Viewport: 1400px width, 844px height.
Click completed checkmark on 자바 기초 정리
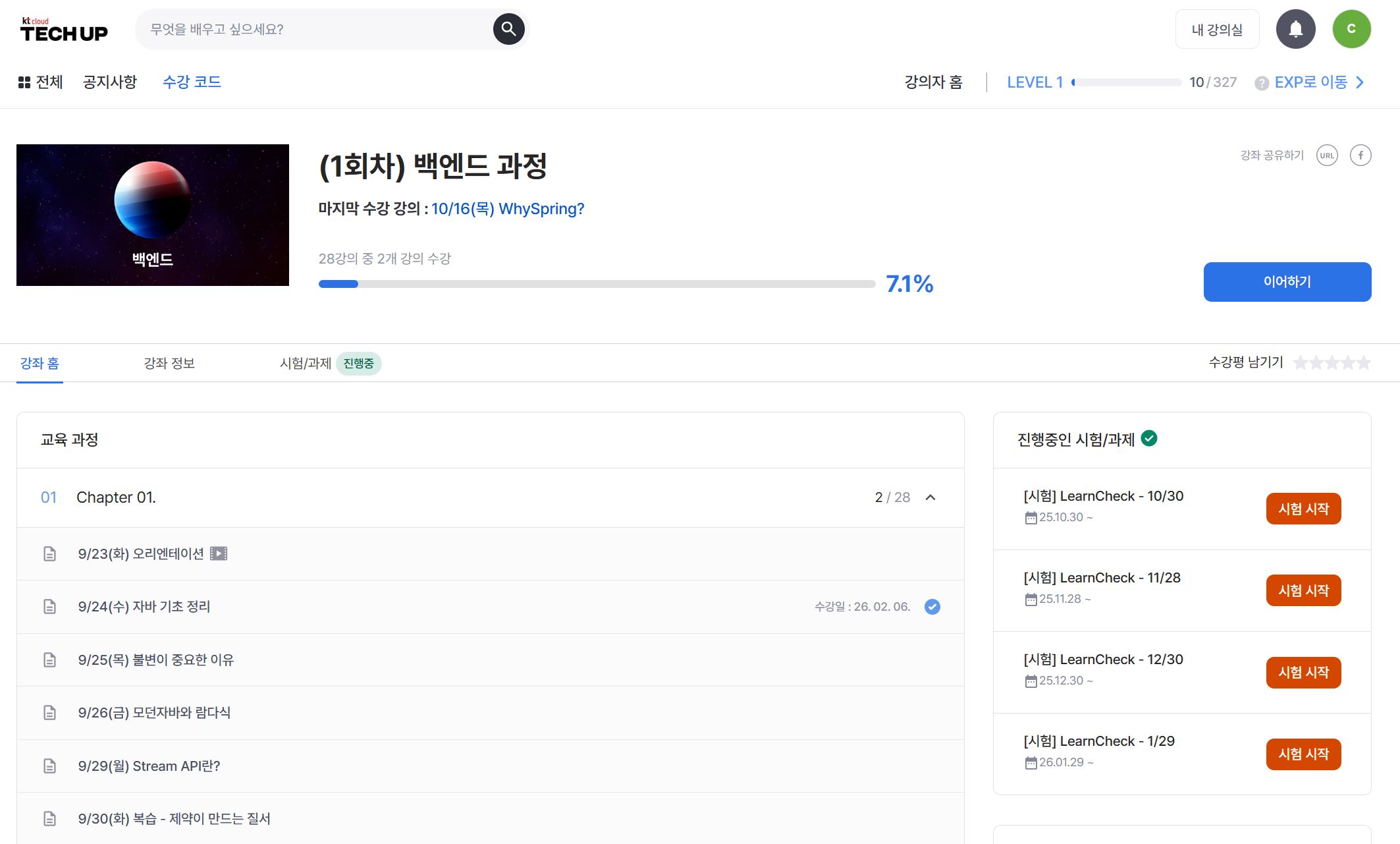(x=932, y=607)
